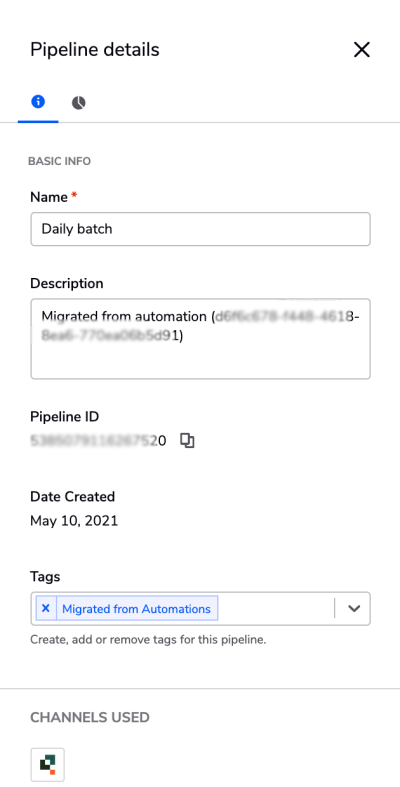The height and width of the screenshot is (787, 400).
Task: Expand the Tags dropdown chevron
Action: tap(354, 608)
